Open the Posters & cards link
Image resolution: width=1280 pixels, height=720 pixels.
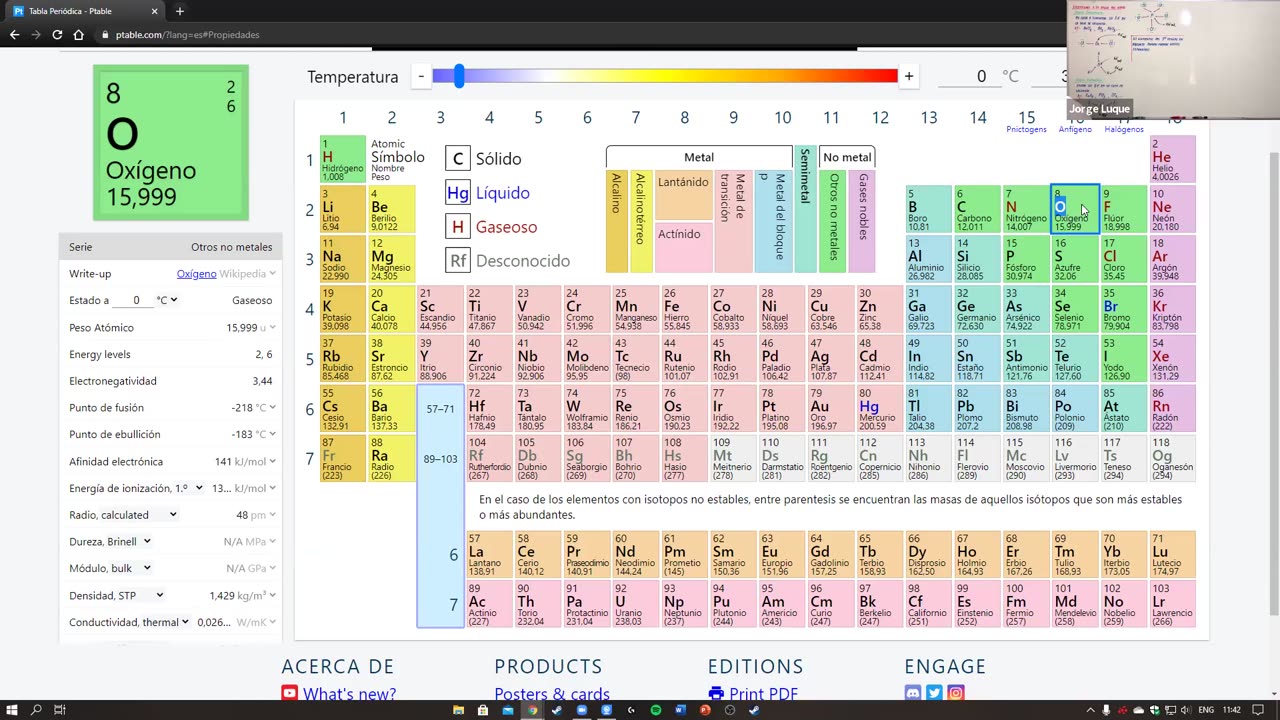(x=552, y=694)
